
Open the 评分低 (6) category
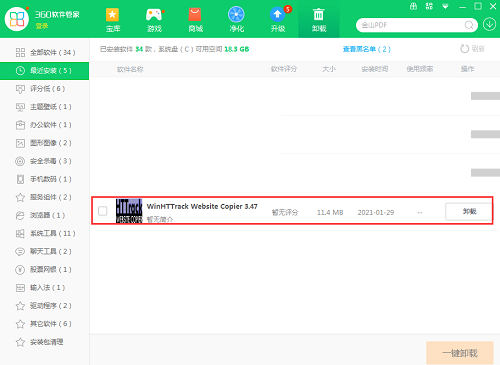45,89
